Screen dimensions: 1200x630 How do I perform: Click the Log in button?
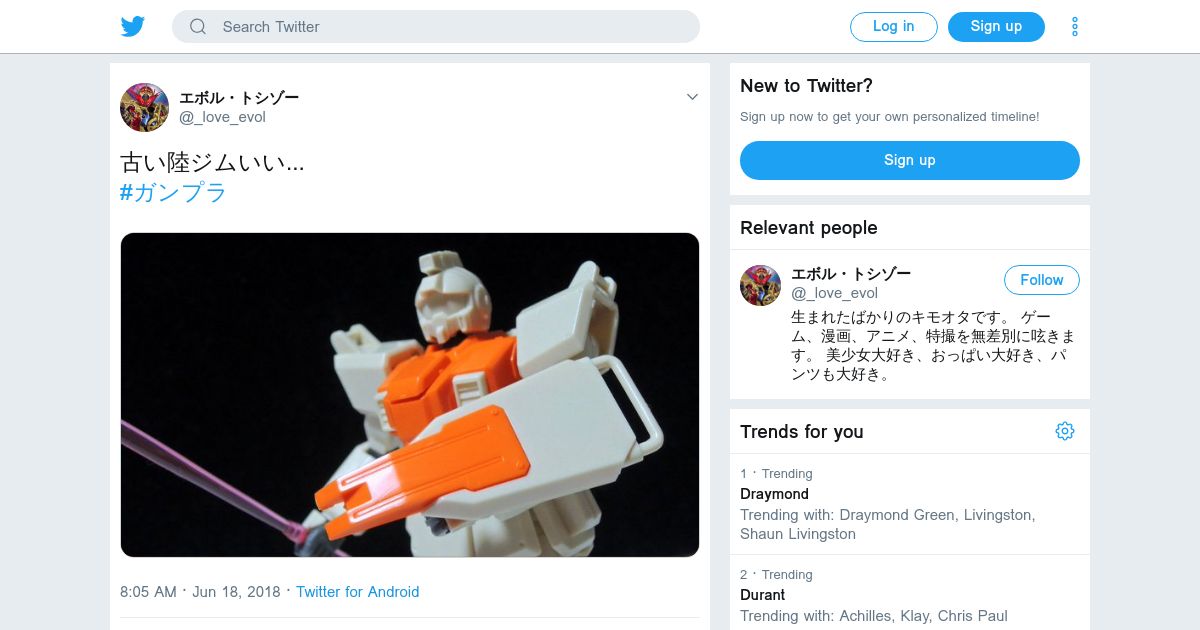pyautogui.click(x=894, y=27)
